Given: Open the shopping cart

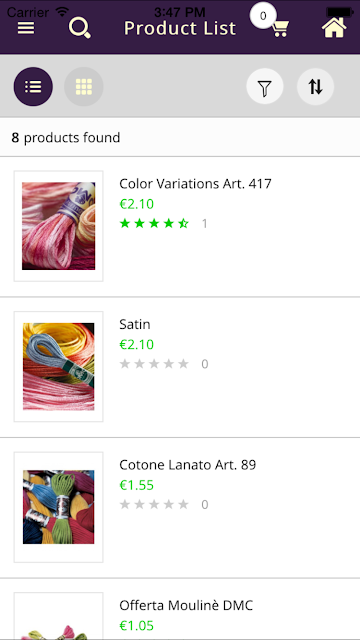Looking at the screenshot, I should (280, 29).
